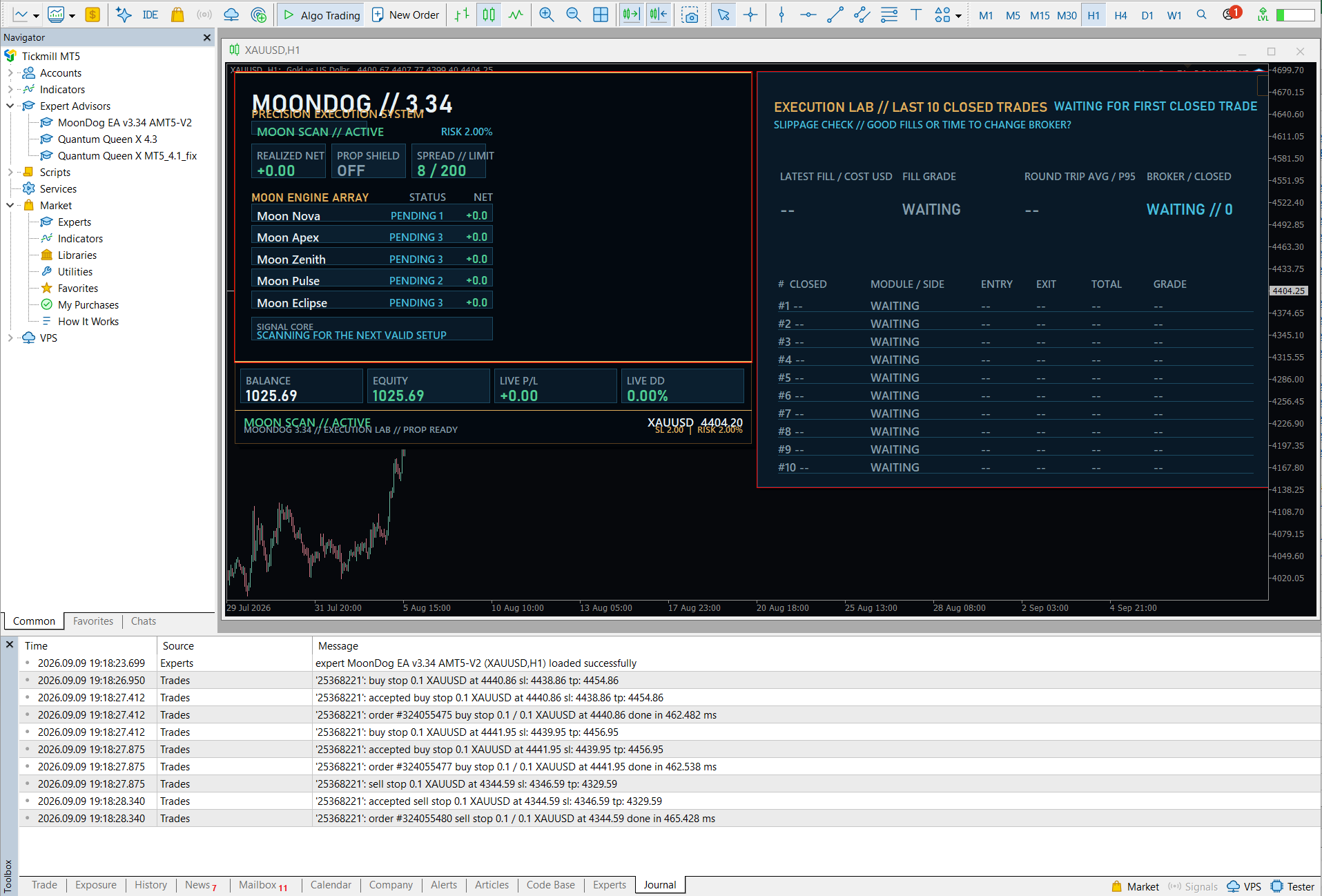Open the chart type line icon
The width and height of the screenshot is (1322, 896).
pos(21,14)
